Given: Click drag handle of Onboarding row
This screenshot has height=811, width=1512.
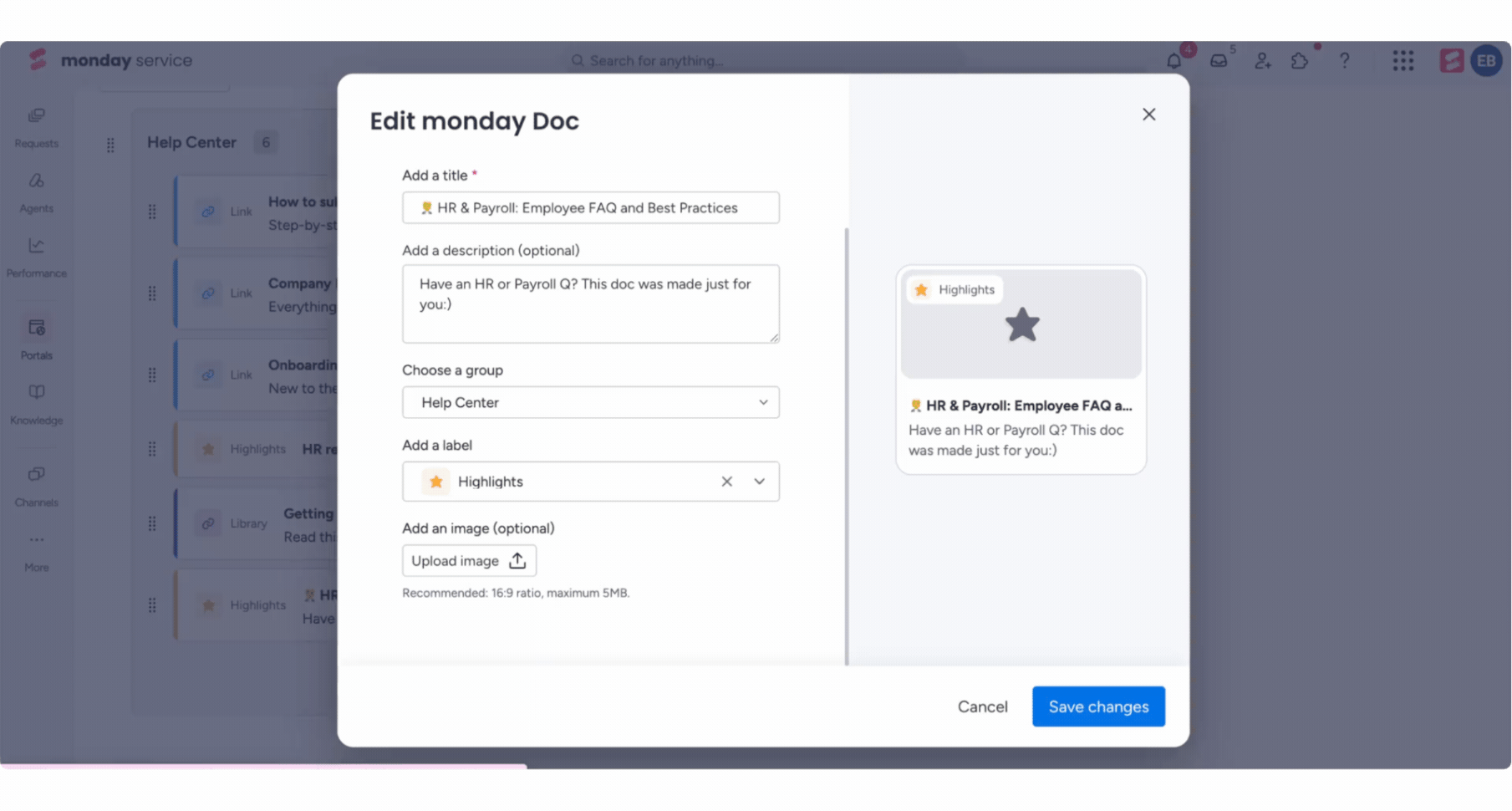Looking at the screenshot, I should 152,375.
